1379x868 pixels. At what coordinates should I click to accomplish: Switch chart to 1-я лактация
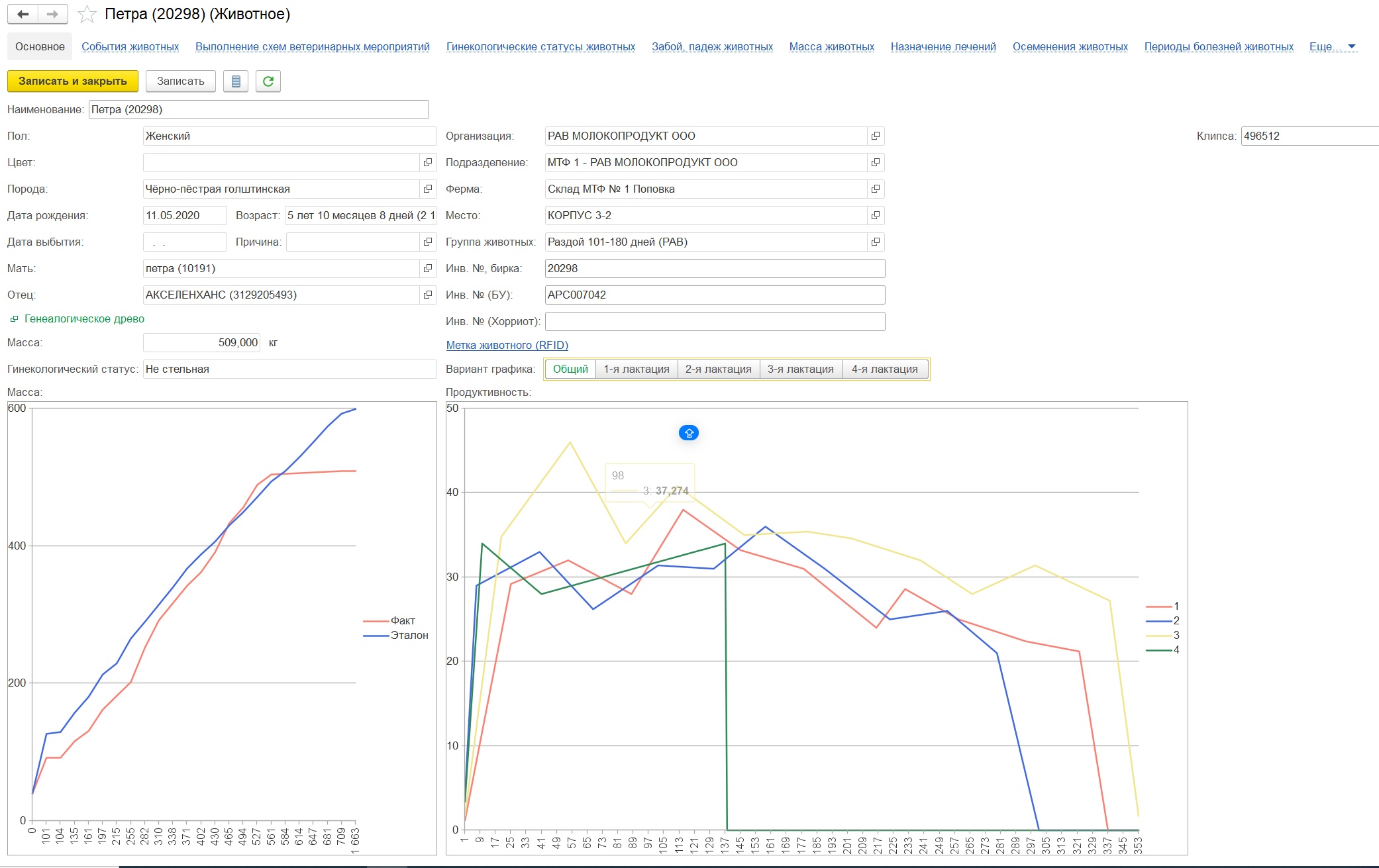(x=636, y=369)
